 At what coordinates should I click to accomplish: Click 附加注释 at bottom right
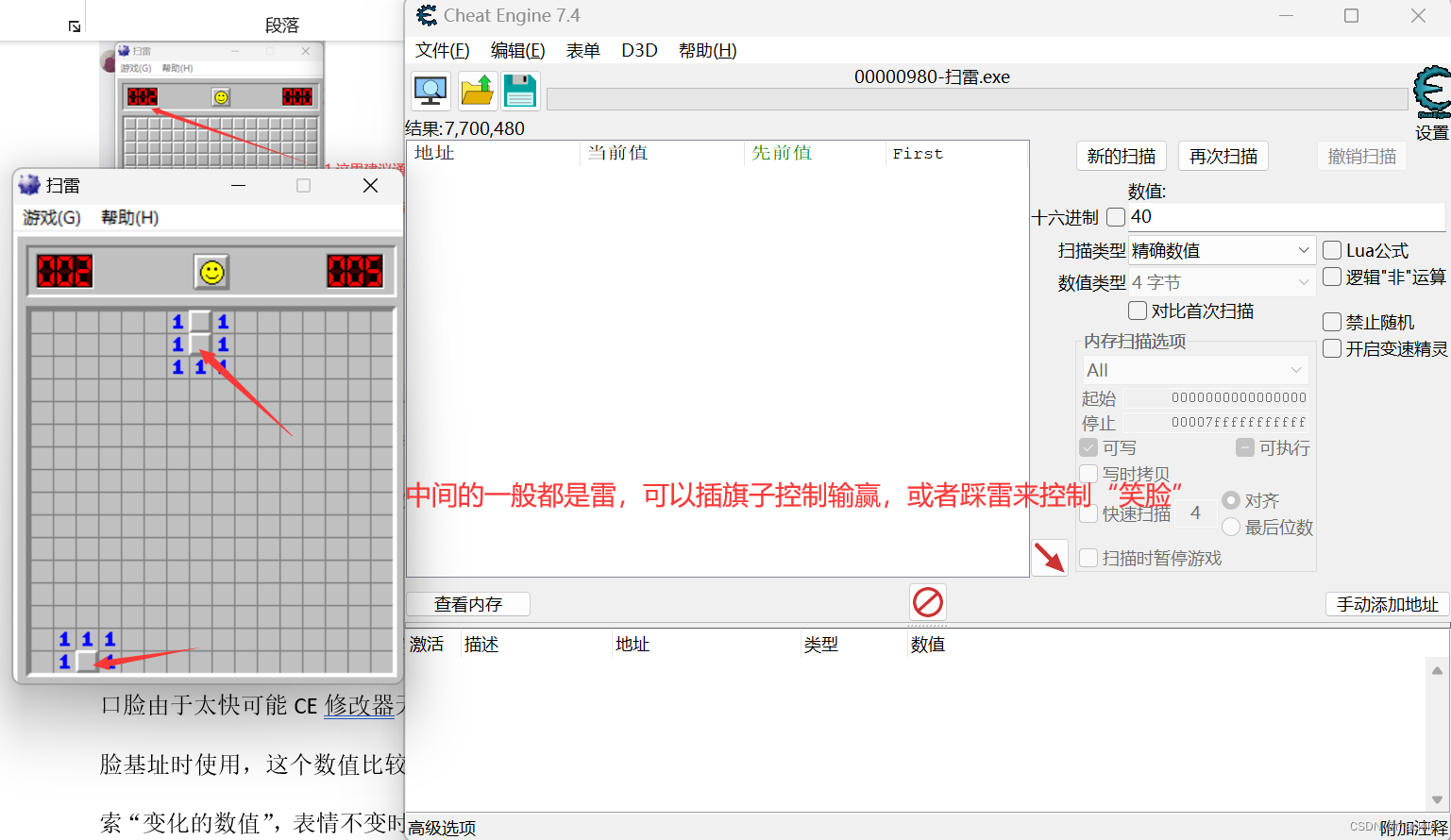pos(1414,828)
